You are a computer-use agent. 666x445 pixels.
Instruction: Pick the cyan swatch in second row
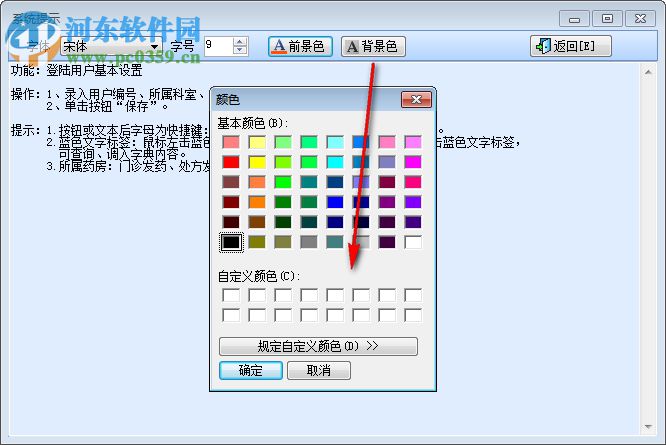coord(335,162)
